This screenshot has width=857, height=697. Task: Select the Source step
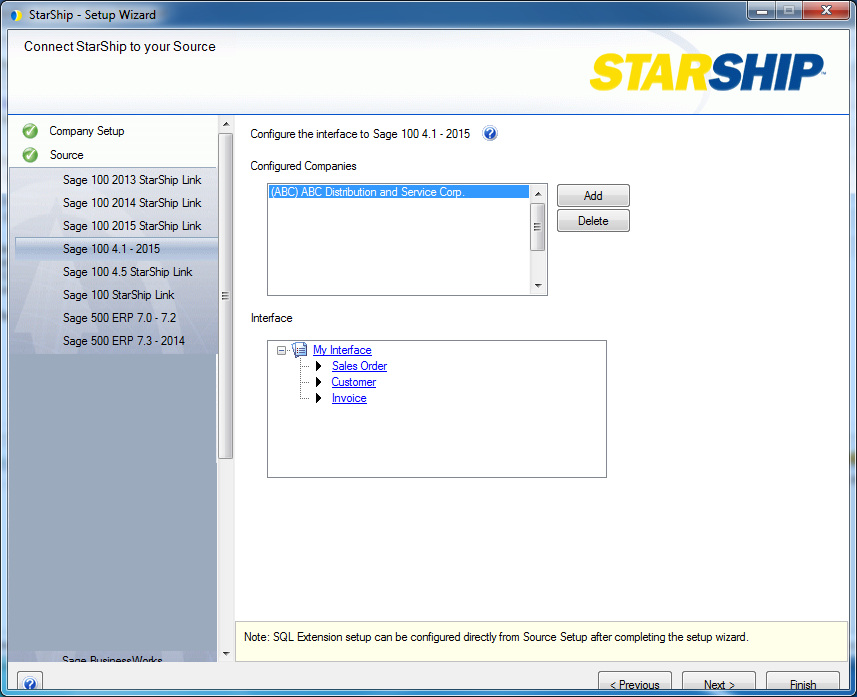(67, 155)
